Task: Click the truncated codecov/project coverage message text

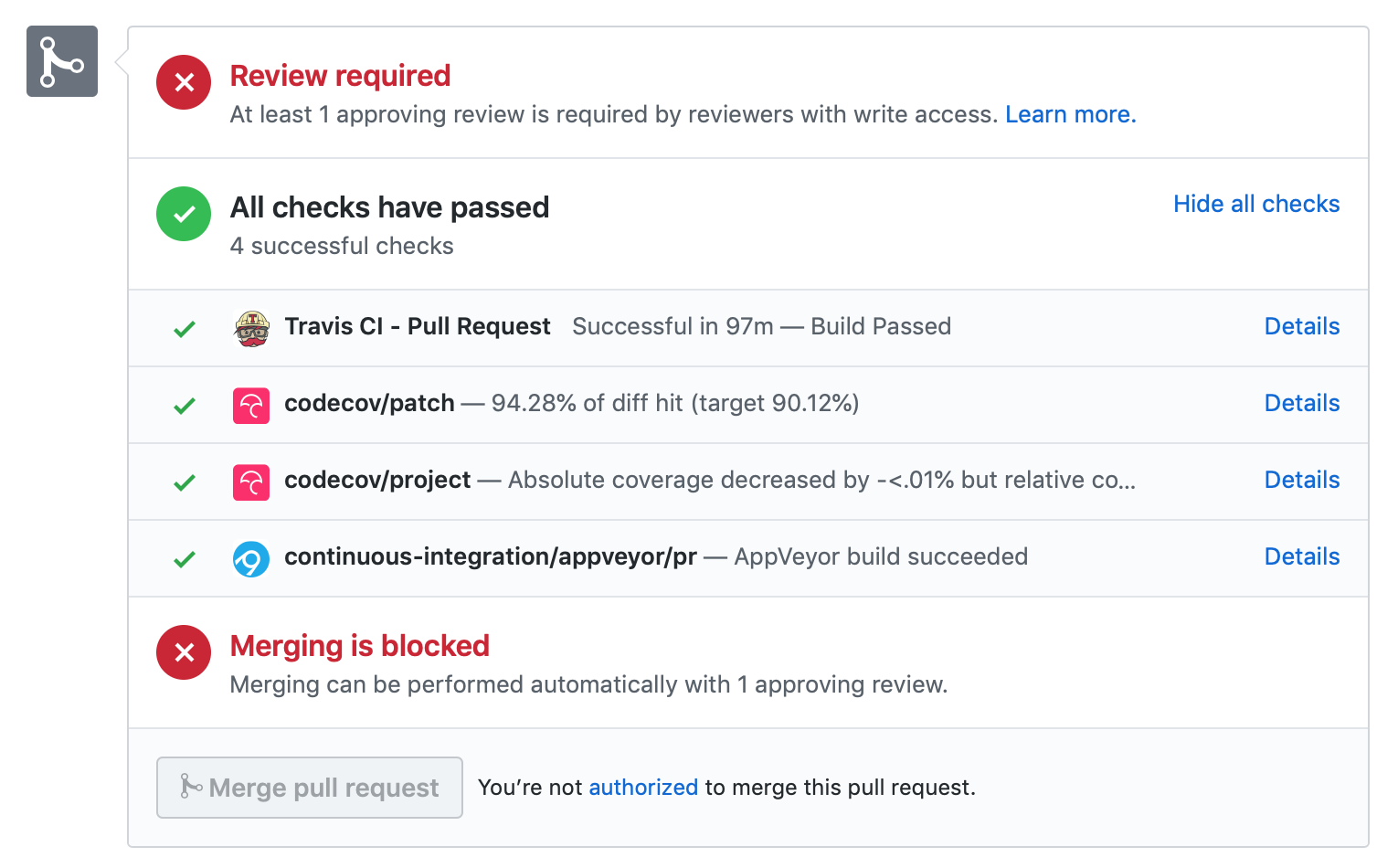Action: pos(821,480)
